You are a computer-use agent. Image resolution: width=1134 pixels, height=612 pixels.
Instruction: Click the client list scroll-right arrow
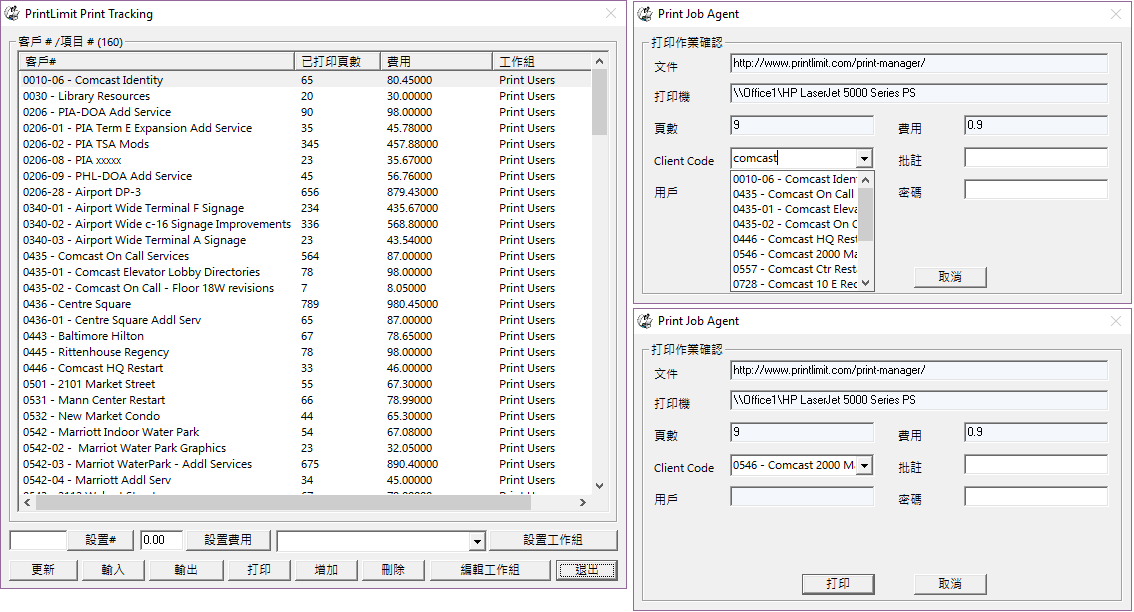pyautogui.click(x=583, y=502)
